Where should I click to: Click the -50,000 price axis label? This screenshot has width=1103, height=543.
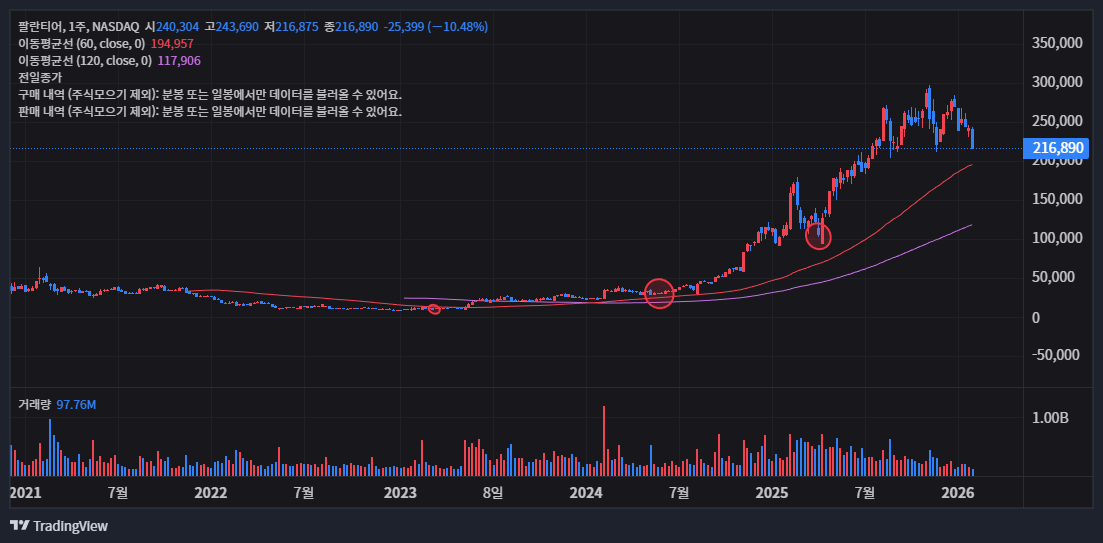1056,355
